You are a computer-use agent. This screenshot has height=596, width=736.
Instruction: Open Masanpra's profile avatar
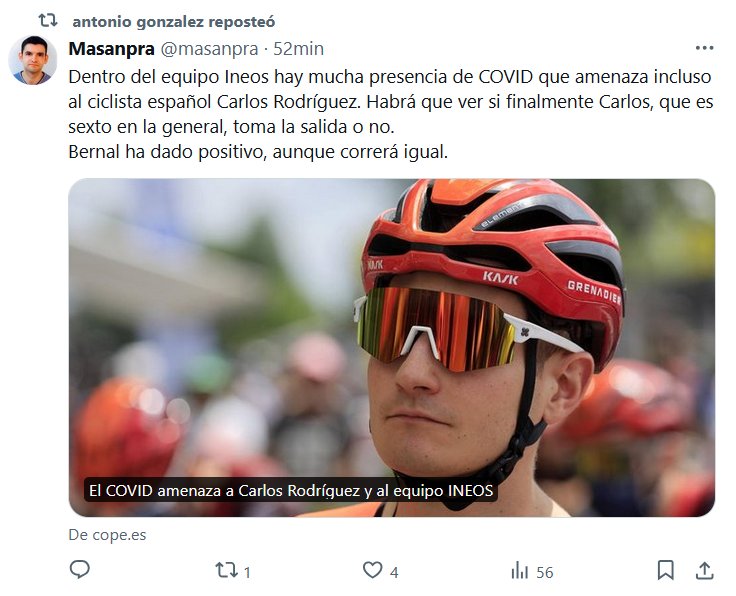[33, 60]
